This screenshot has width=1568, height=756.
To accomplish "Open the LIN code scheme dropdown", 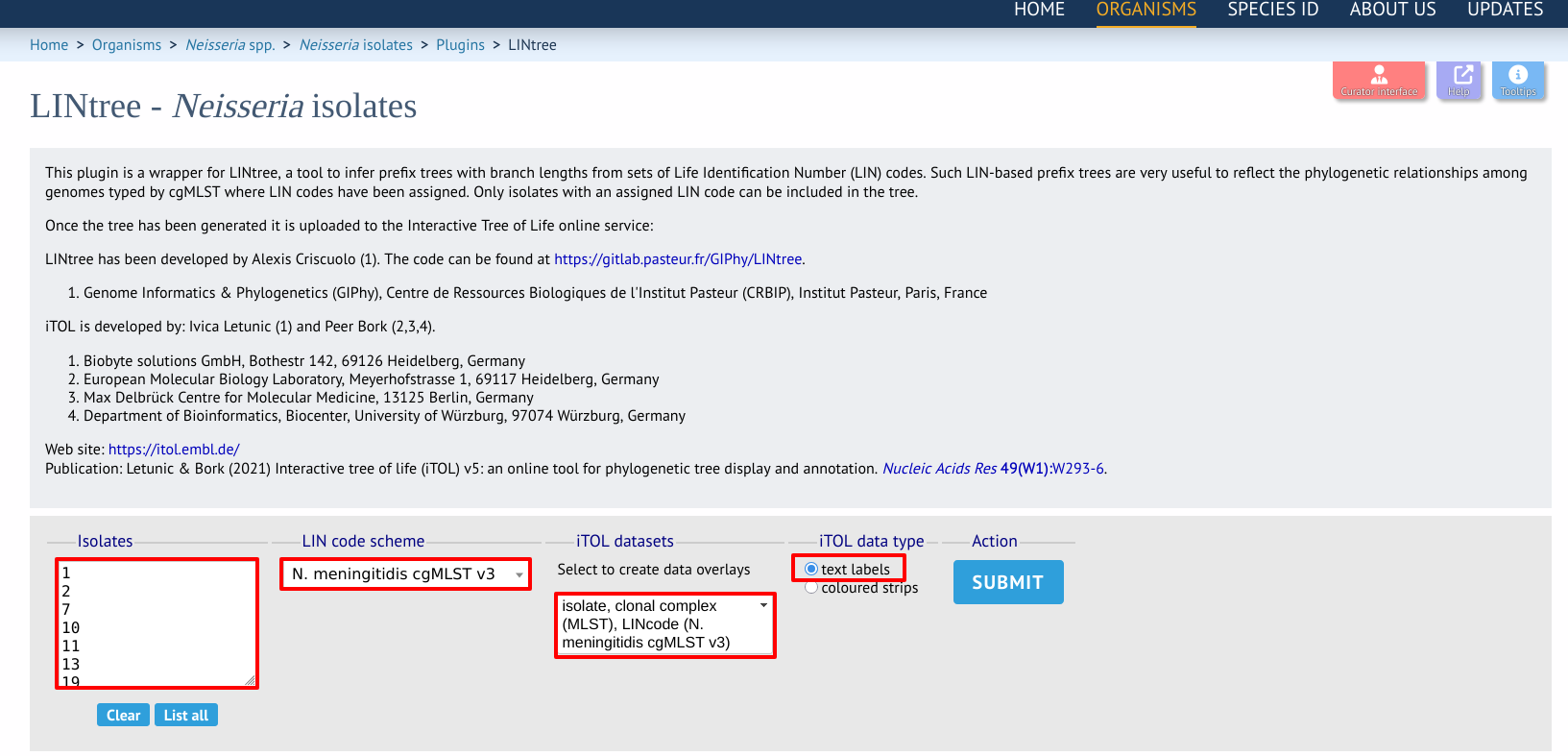I will point(406,573).
